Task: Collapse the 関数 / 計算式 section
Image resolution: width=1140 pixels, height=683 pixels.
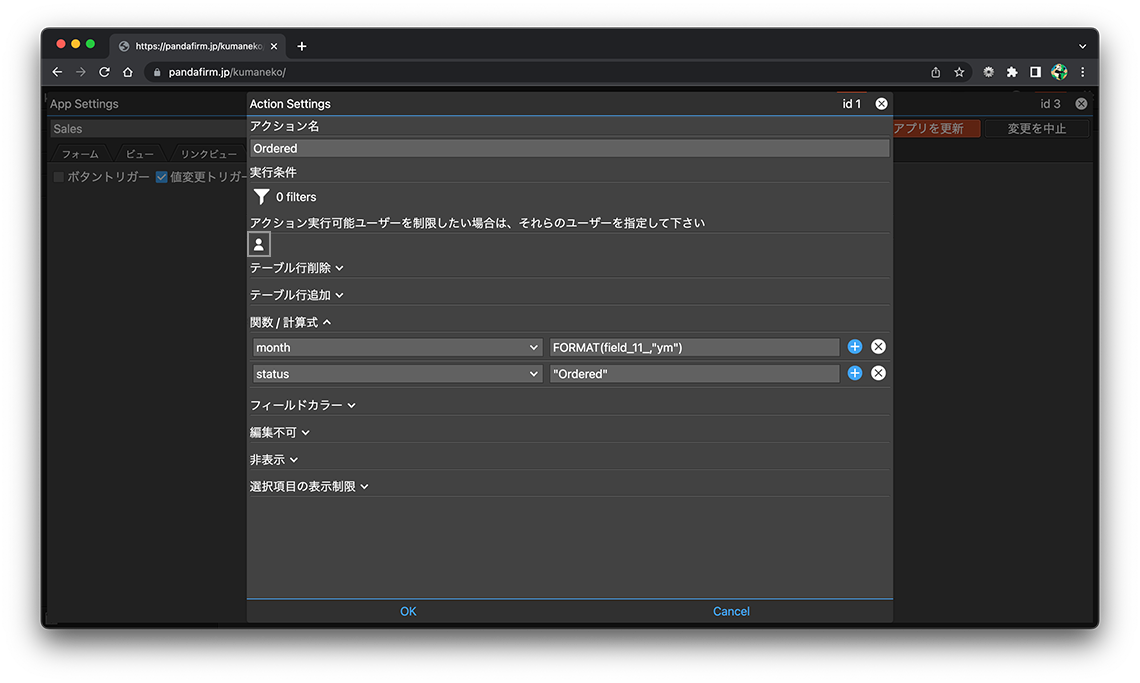Action: (290, 322)
